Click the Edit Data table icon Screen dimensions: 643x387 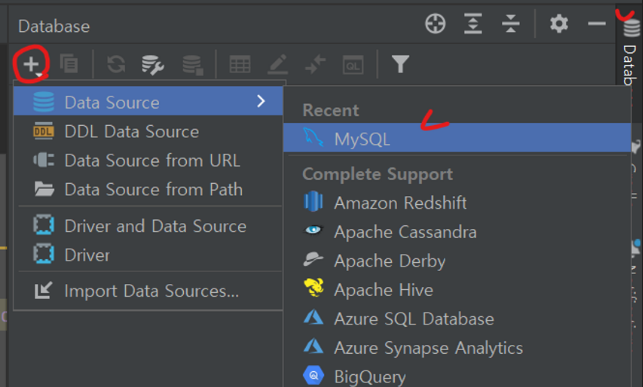tap(240, 64)
